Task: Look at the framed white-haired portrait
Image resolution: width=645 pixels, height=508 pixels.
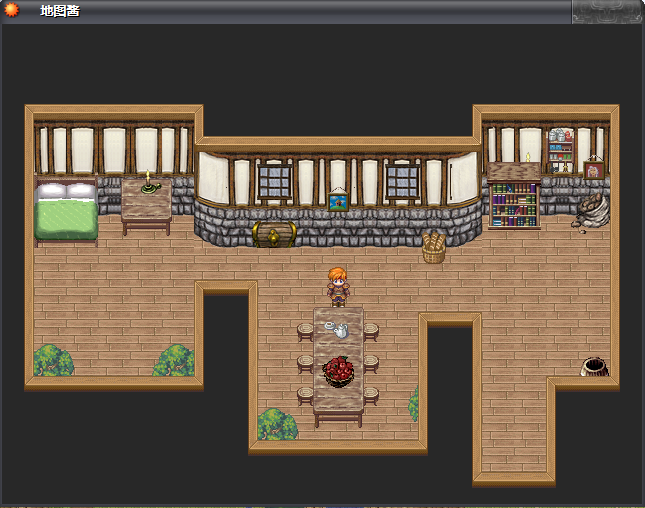Action: click(594, 169)
